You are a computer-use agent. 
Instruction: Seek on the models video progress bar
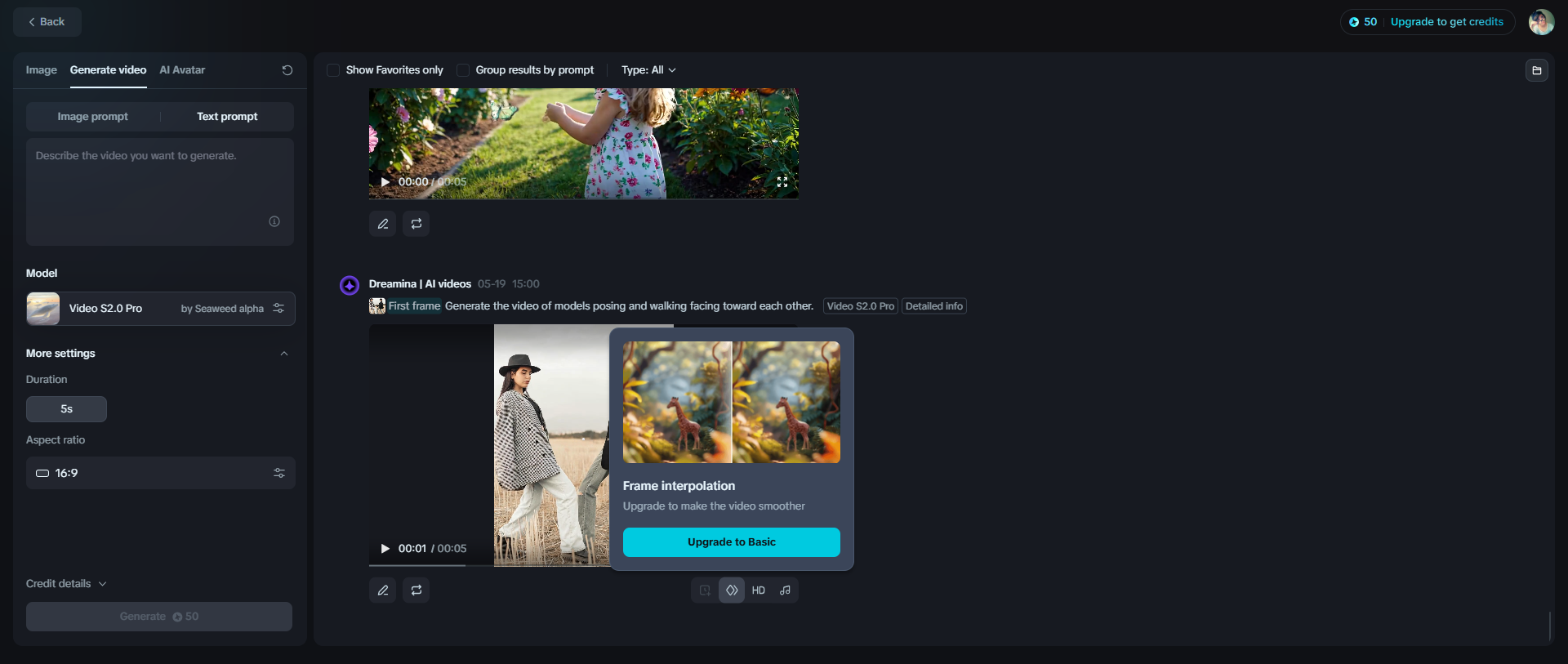click(x=490, y=565)
